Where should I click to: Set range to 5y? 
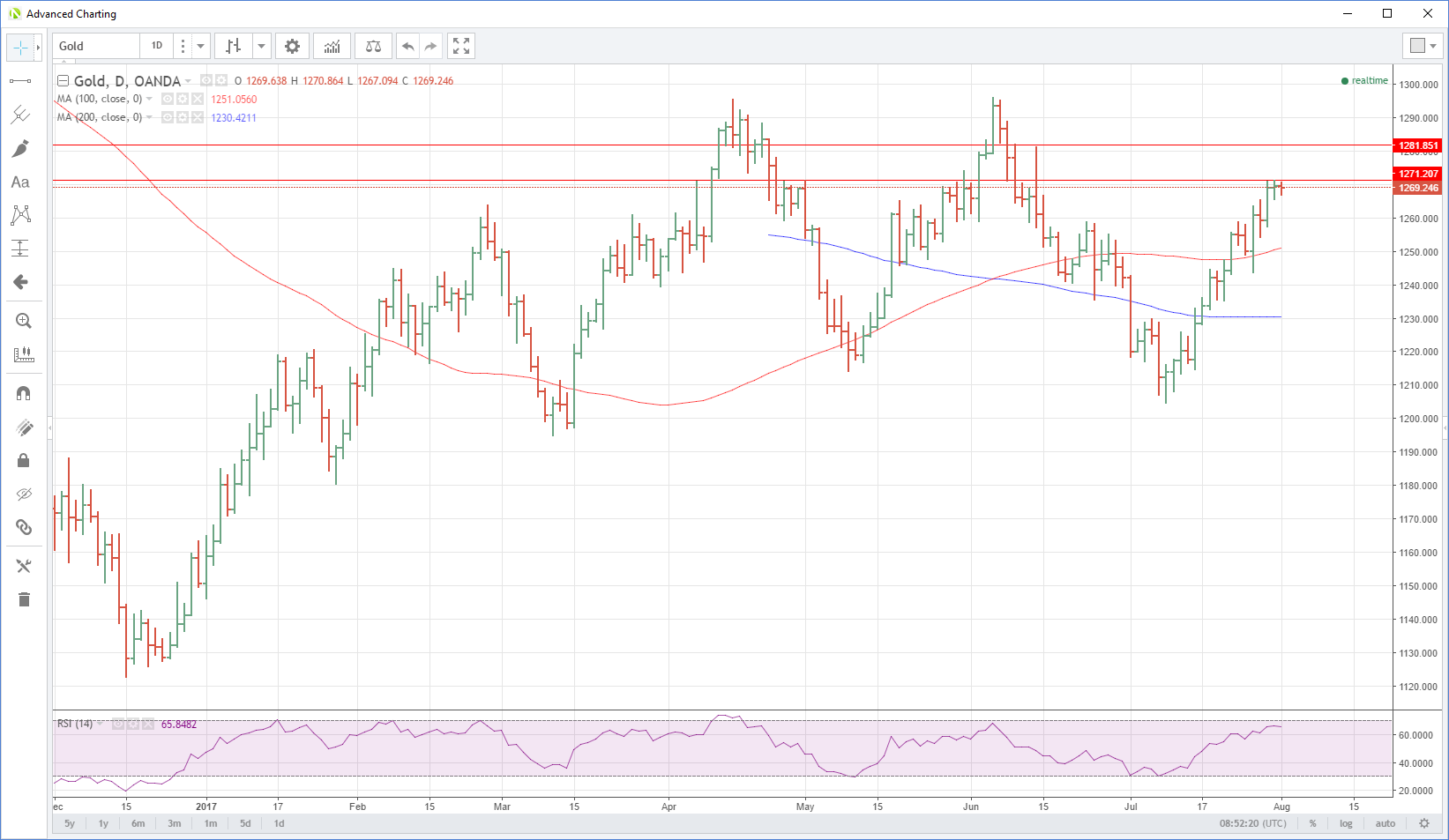point(70,823)
